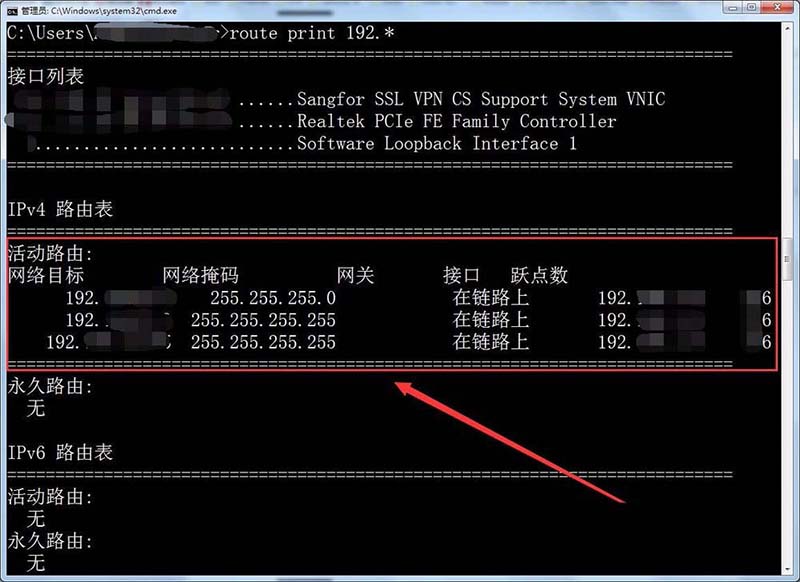Click the 网络掩码 column header

(x=201, y=276)
